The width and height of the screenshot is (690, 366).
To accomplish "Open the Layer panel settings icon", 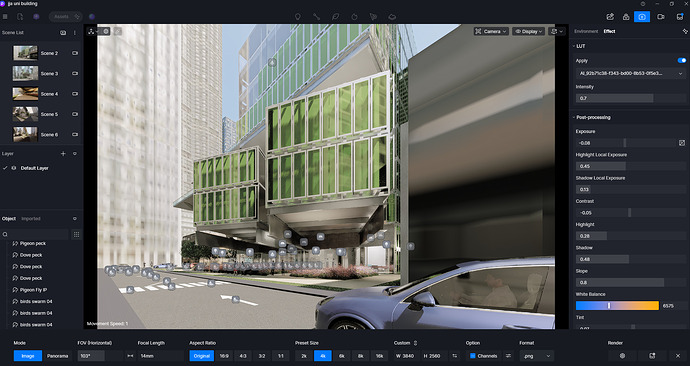I will pyautogui.click(x=75, y=154).
